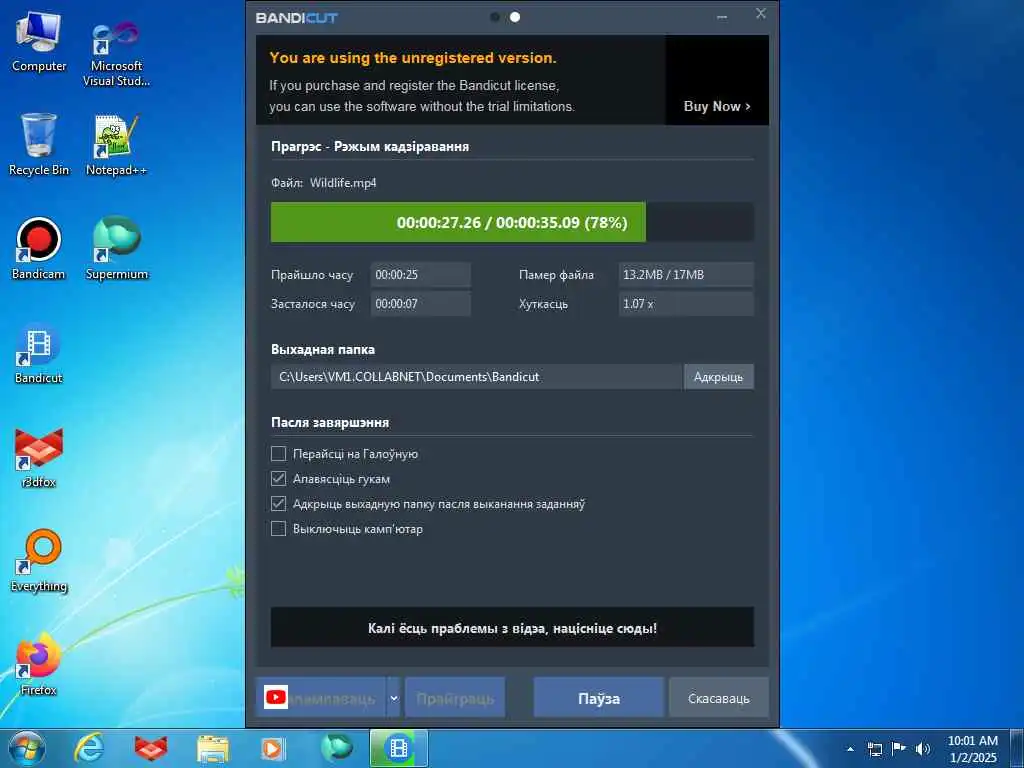Open the Supermium desktop shortcut
1024x768 pixels.
116,249
